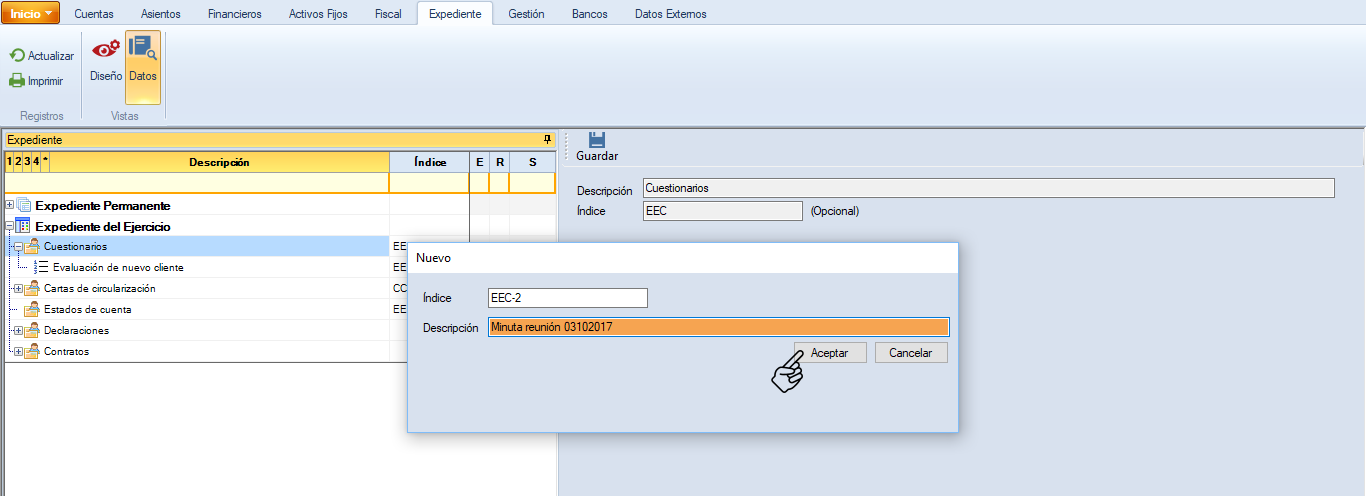This screenshot has width=1366, height=496.
Task: Open the Activos Fijos tab
Action: point(317,14)
